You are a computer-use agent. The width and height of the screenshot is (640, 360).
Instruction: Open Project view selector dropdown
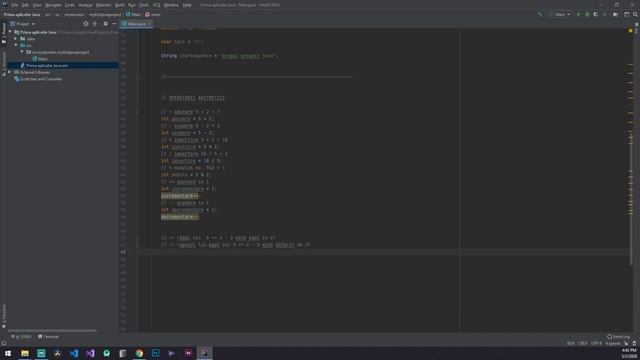point(23,24)
